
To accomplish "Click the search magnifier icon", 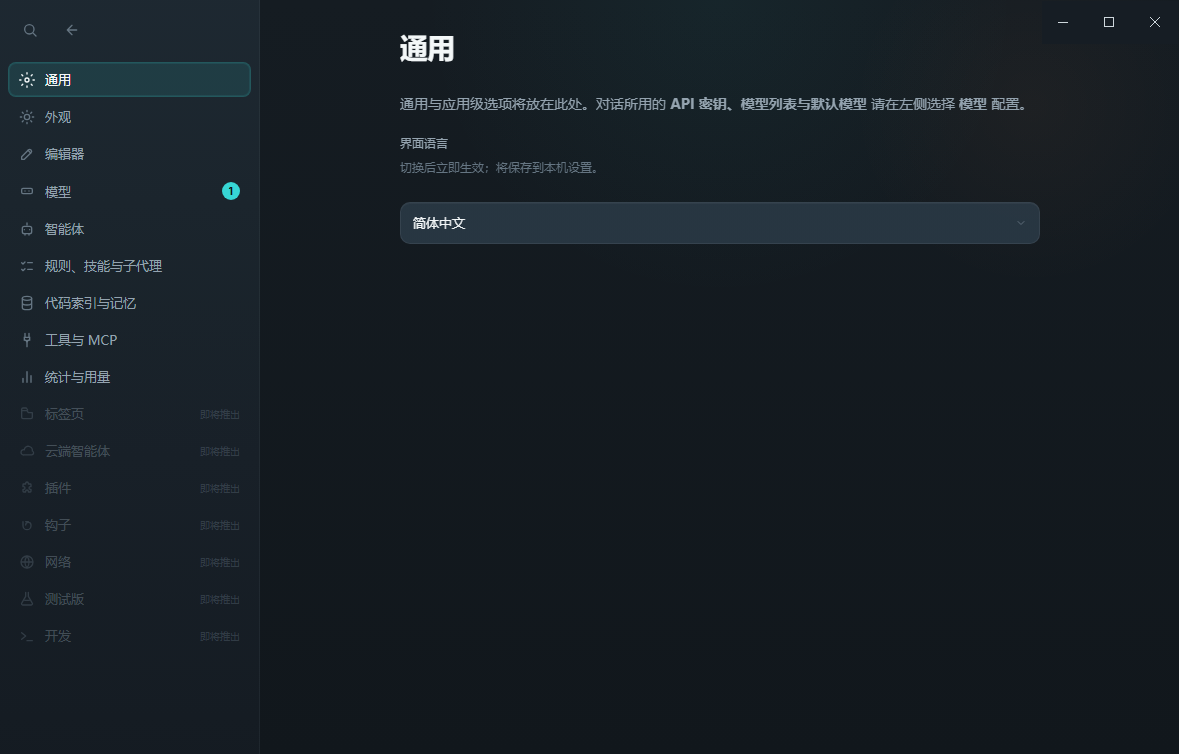I will pyautogui.click(x=30, y=30).
